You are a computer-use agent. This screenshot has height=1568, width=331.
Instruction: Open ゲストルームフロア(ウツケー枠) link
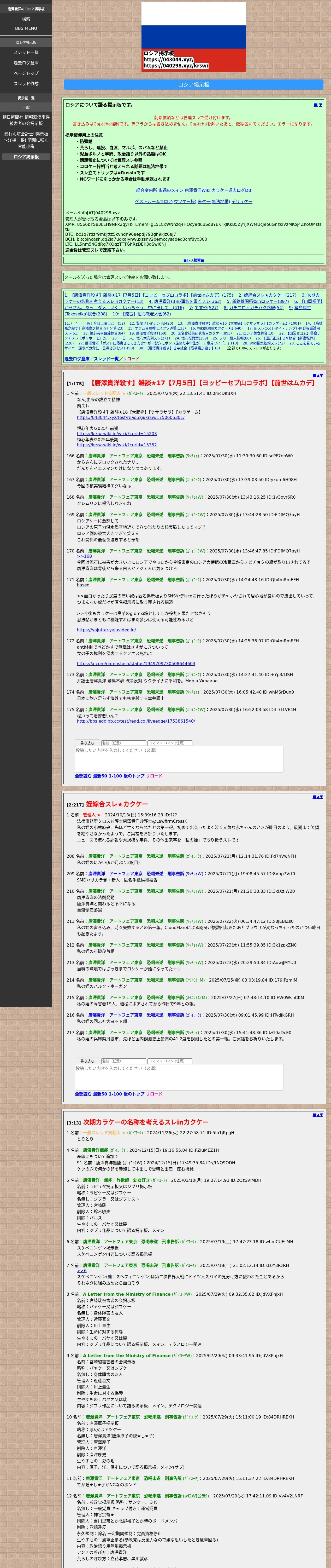(165, 201)
